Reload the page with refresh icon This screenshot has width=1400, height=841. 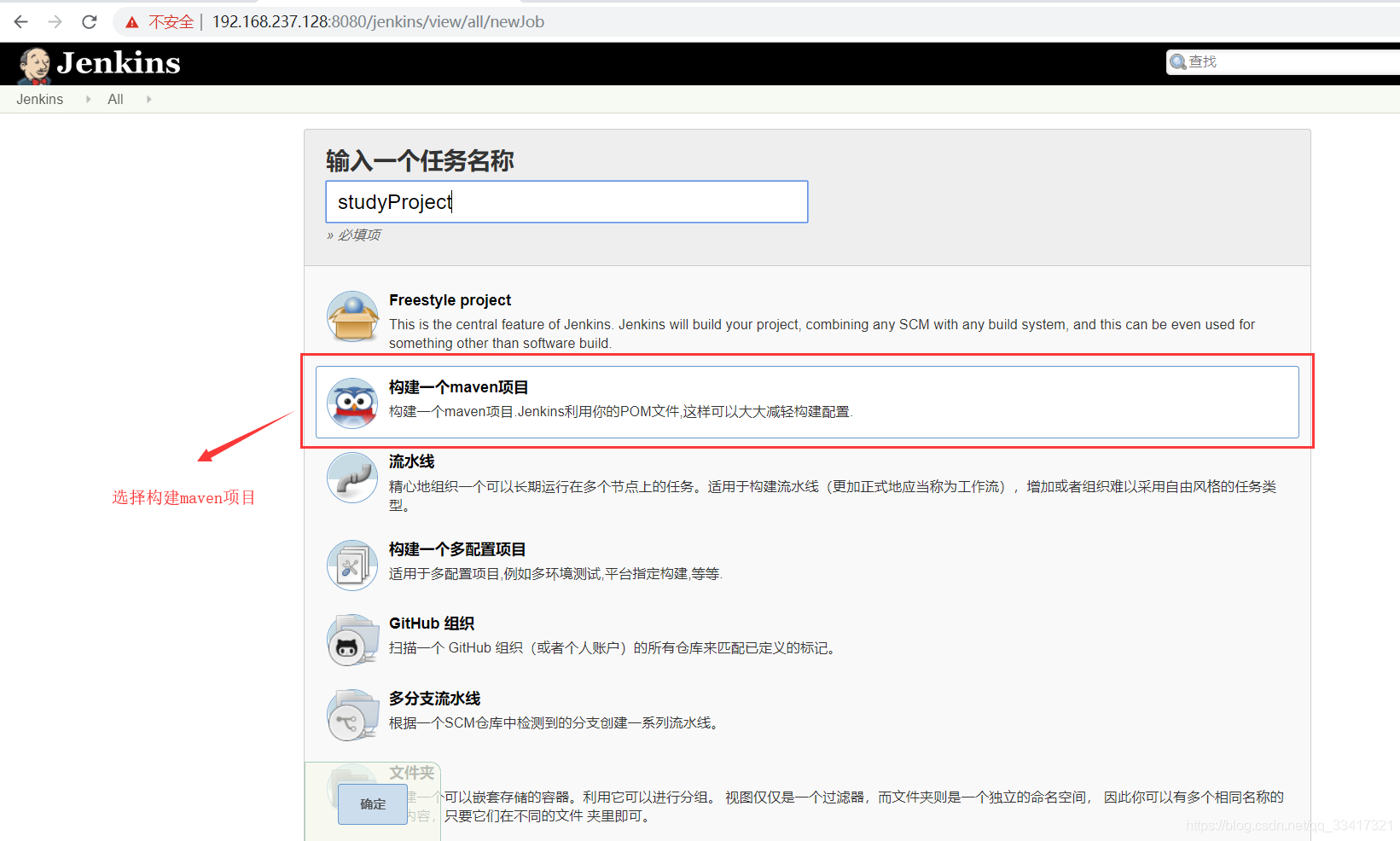90,21
